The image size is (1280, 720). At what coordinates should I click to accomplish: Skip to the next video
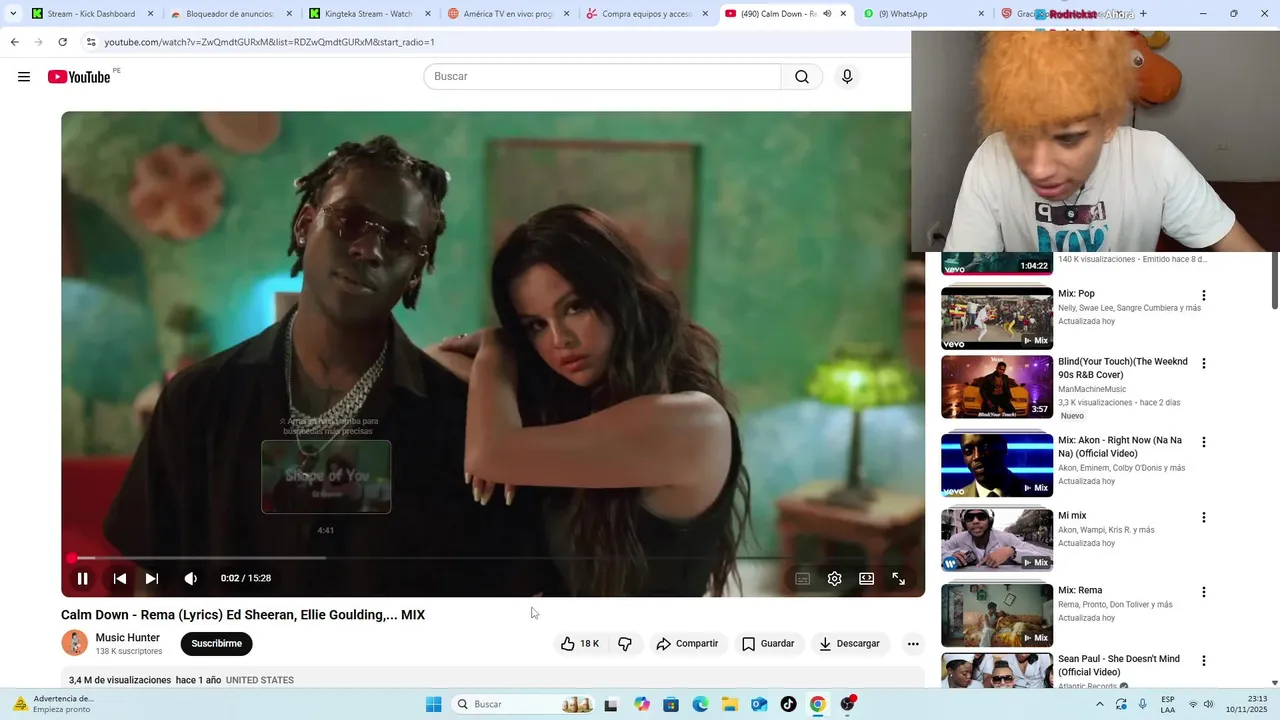tap(152, 578)
